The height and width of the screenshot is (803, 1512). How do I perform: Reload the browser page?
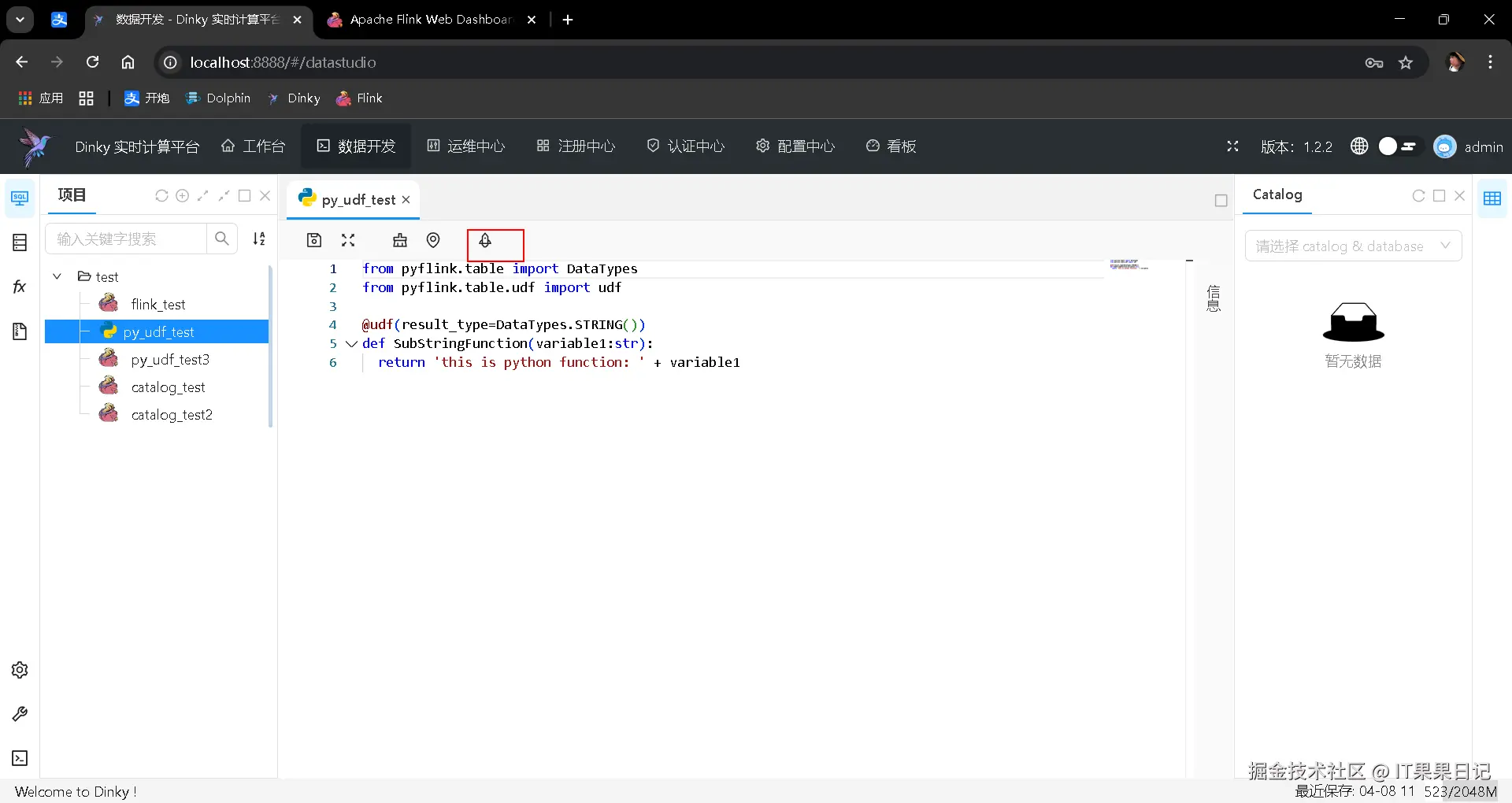(x=92, y=62)
